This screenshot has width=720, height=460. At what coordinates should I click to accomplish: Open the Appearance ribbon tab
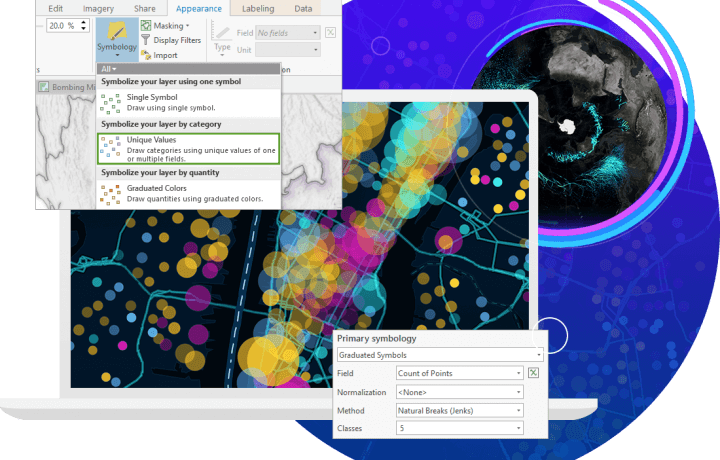(199, 8)
